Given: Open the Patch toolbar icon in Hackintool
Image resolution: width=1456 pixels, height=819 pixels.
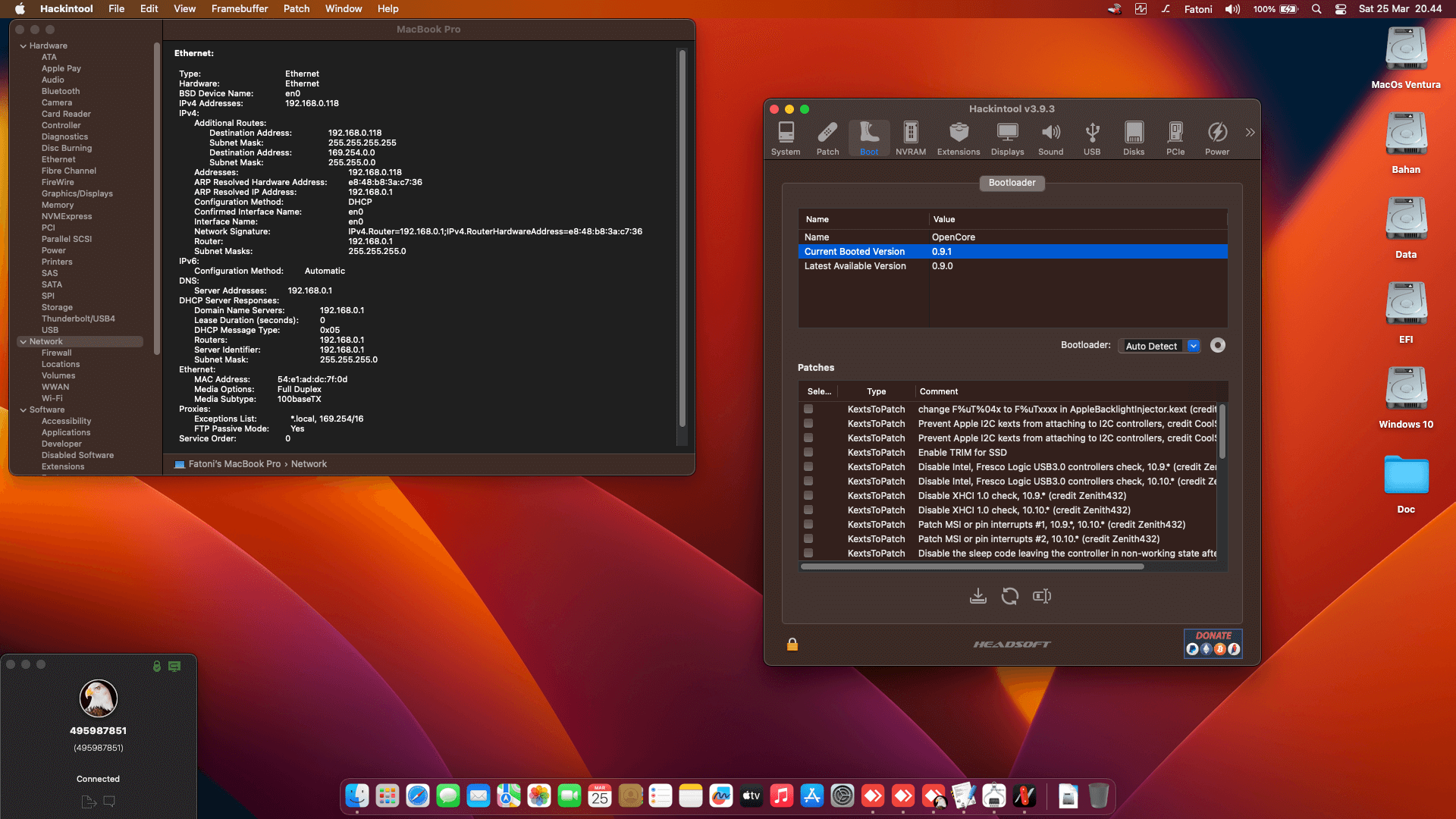Looking at the screenshot, I should [827, 139].
